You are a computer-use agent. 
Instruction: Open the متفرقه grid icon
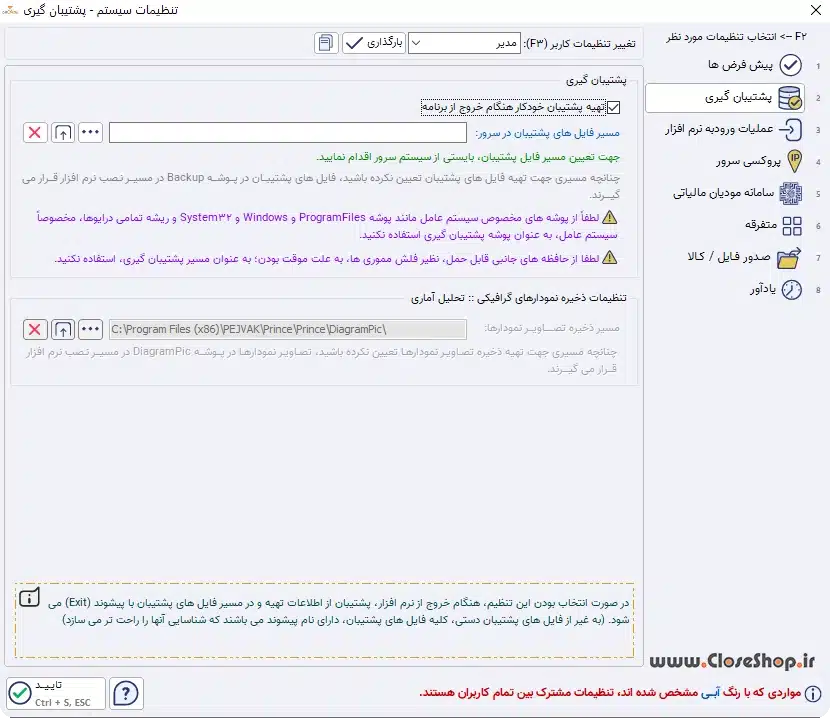pos(792,226)
